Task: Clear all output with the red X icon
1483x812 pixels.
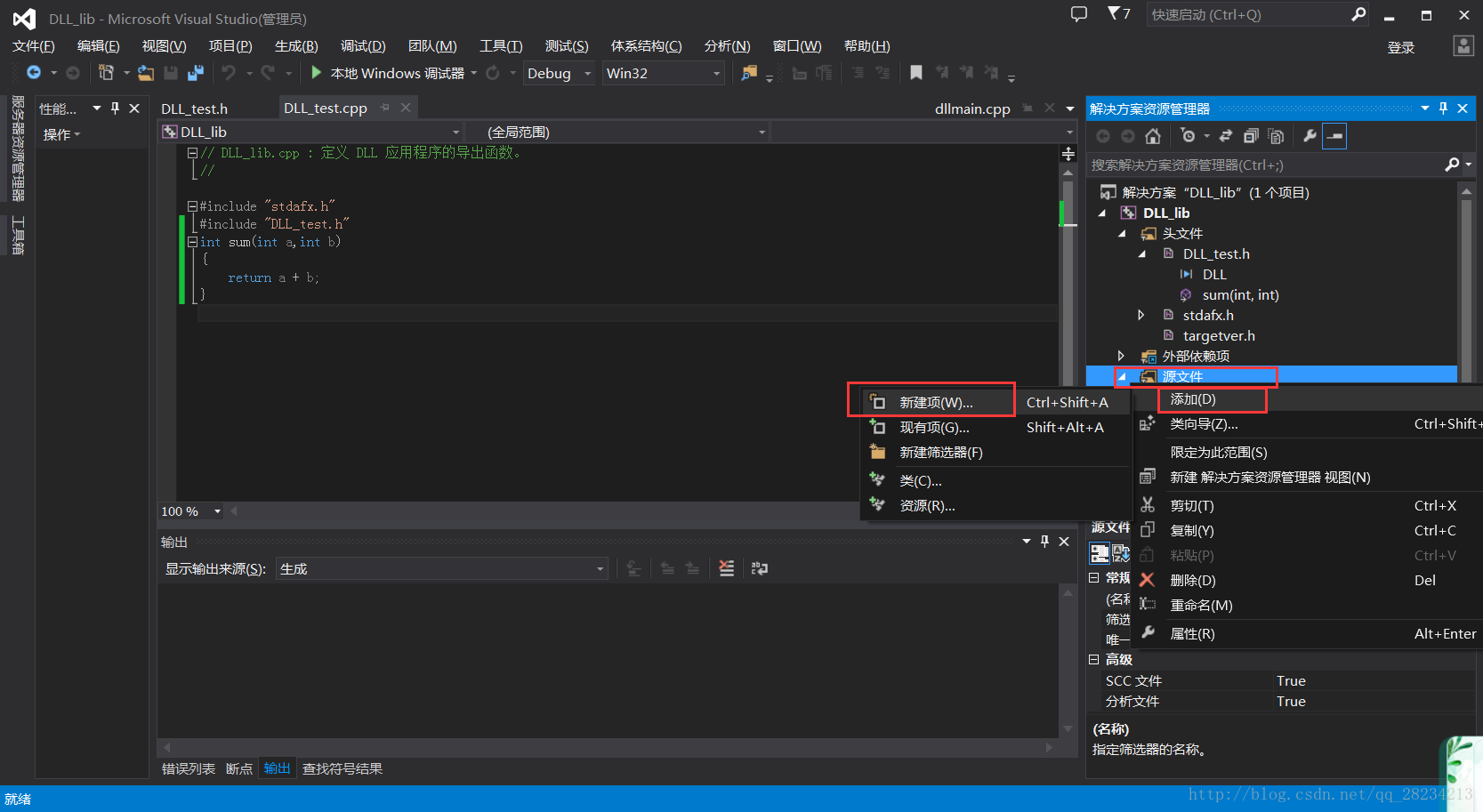Action: 727,568
